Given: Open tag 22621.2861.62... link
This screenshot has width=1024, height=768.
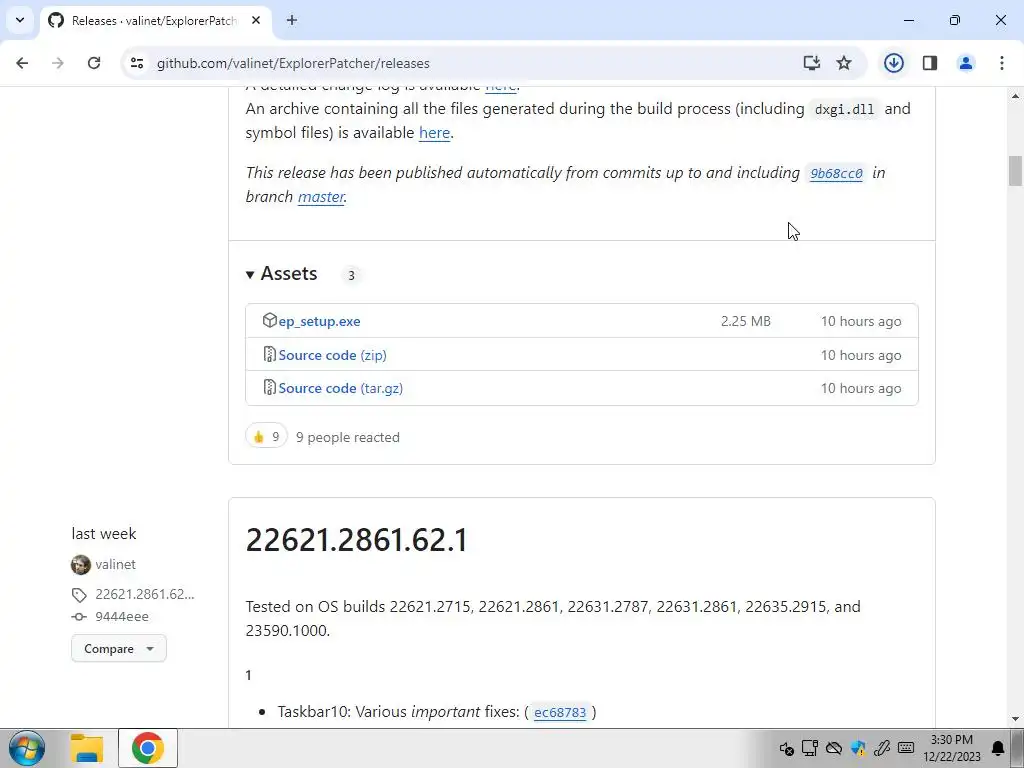Looking at the screenshot, I should coord(145,594).
